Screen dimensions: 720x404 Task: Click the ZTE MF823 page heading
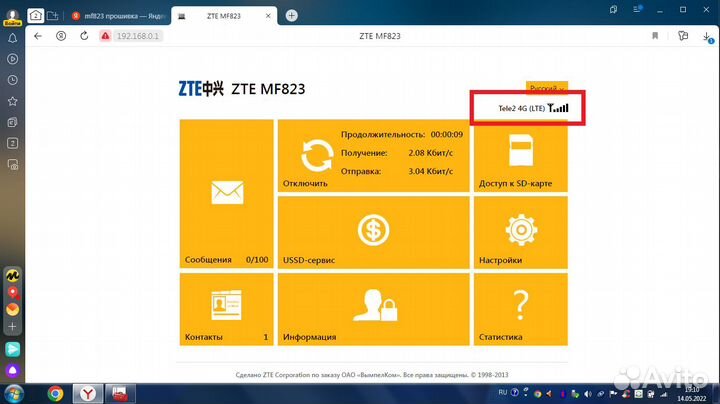(268, 89)
